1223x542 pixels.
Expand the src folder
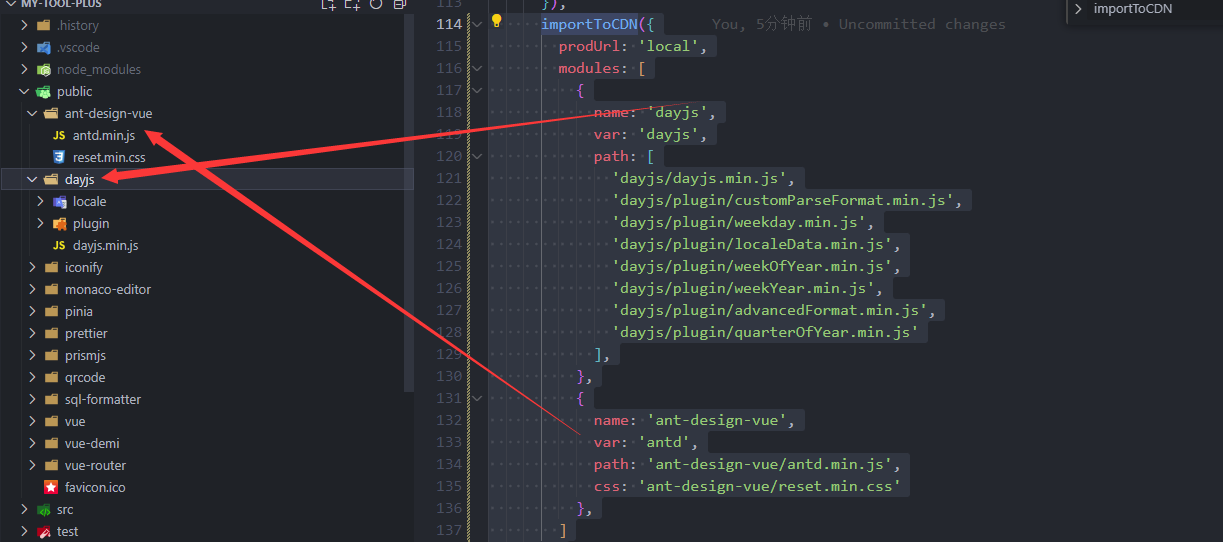(x=25, y=509)
